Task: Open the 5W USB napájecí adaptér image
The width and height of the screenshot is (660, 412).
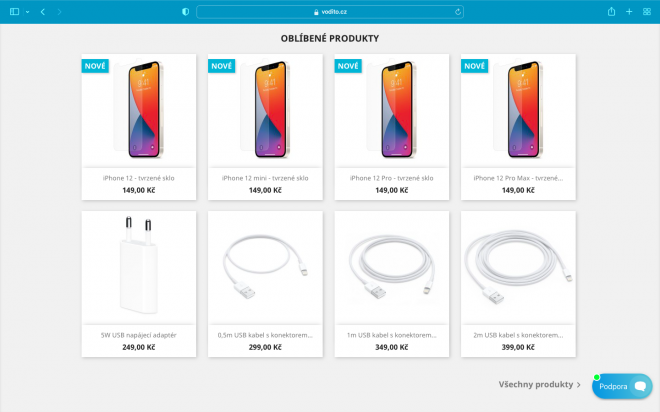Action: point(139,267)
